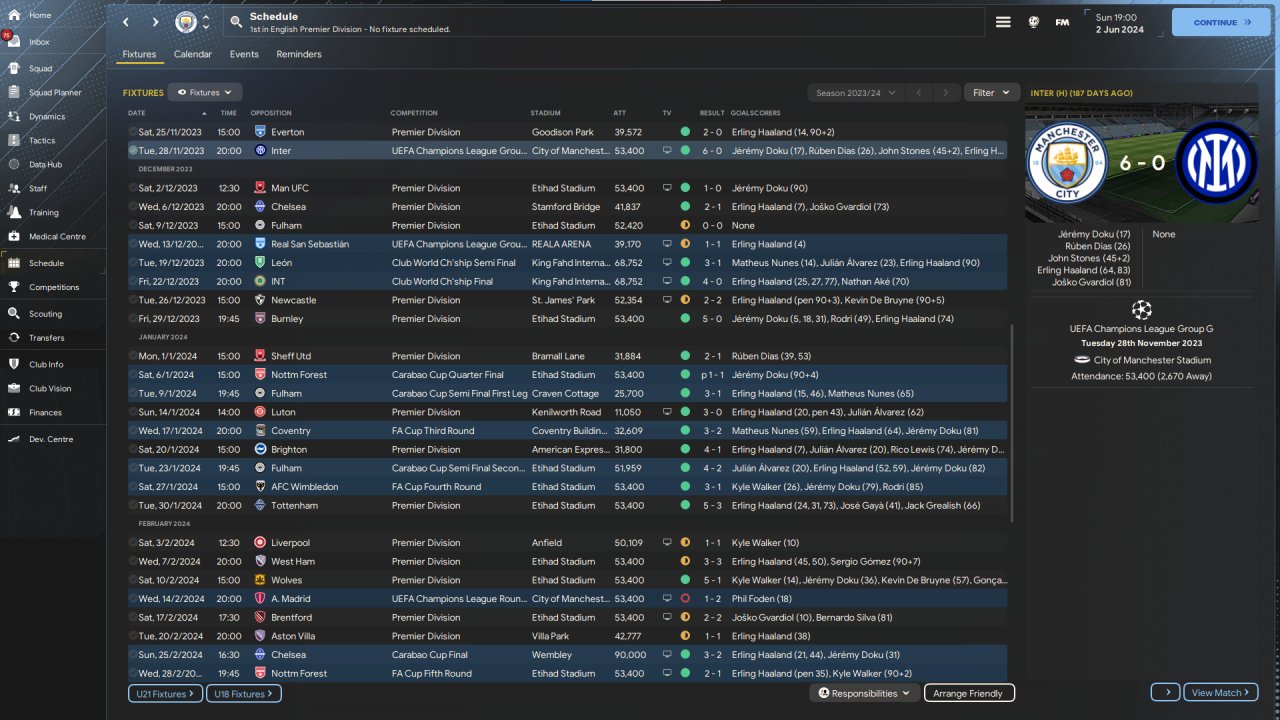Select the Fixtures tab

[139, 54]
